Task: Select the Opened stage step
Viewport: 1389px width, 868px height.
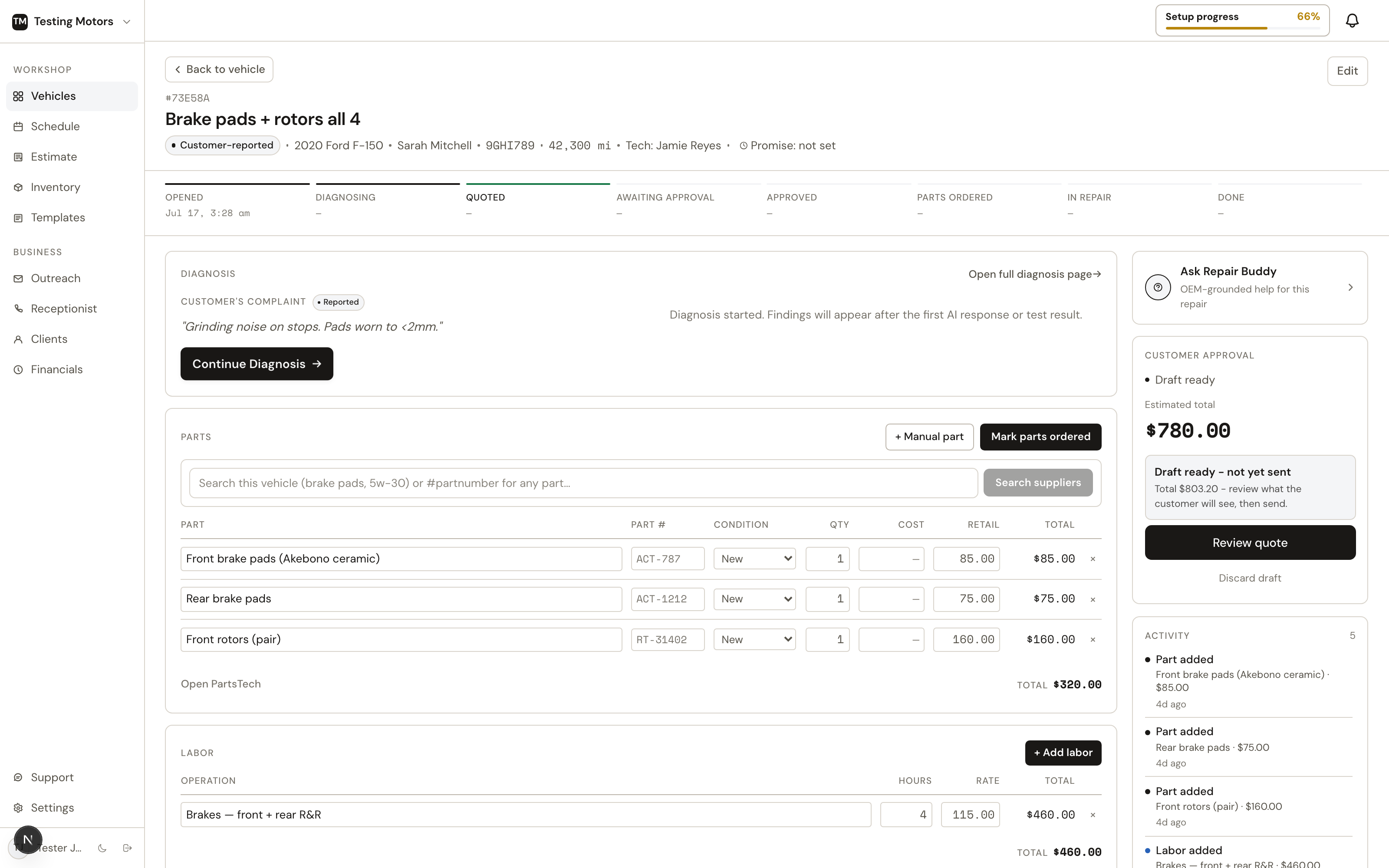Action: [237, 201]
